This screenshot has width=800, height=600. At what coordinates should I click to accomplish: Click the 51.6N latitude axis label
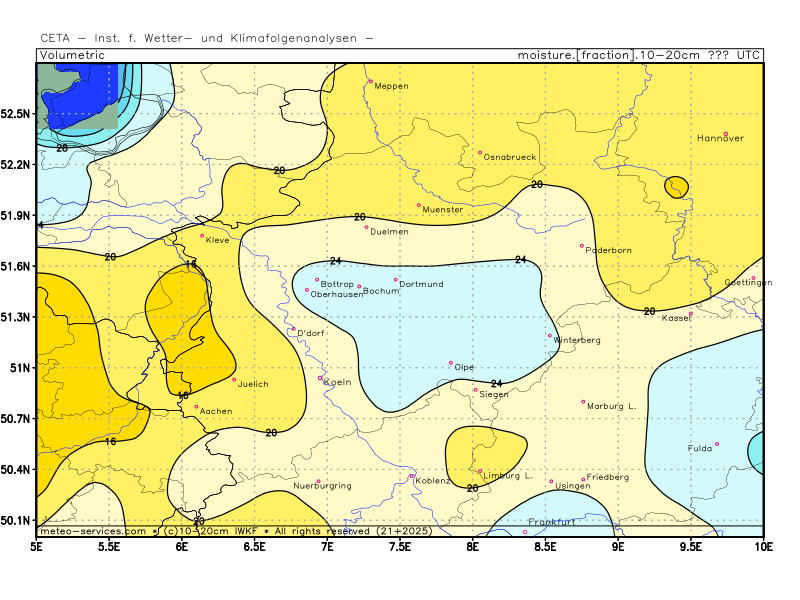point(15,266)
